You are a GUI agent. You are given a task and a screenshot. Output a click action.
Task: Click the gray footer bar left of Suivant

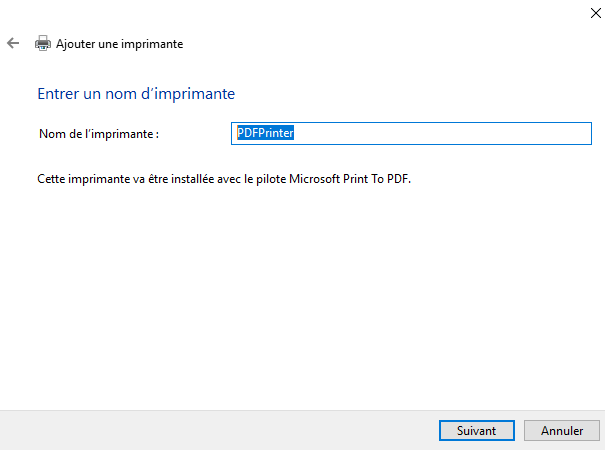point(200,430)
